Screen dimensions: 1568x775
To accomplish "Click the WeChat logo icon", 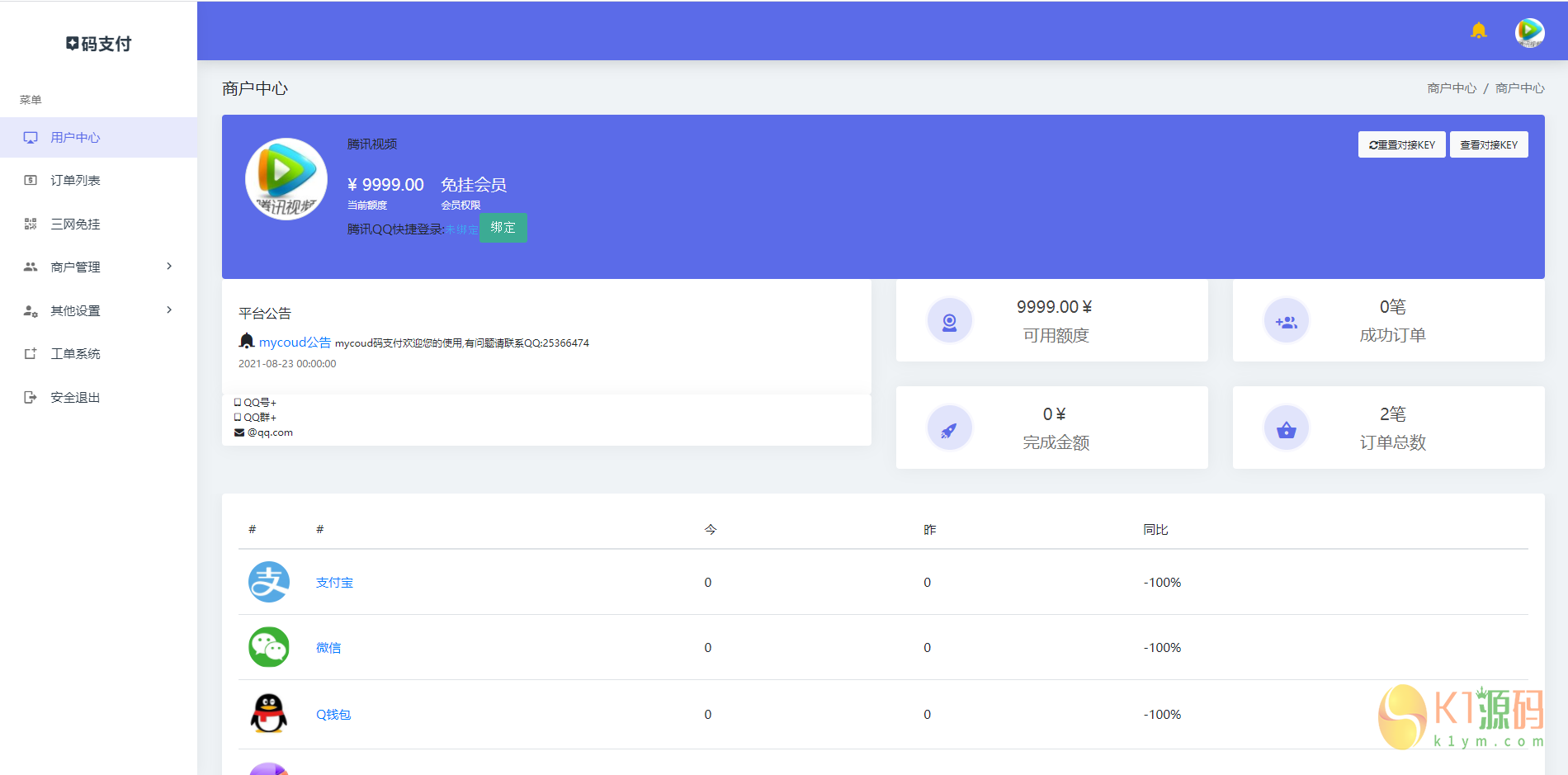I will [x=269, y=647].
